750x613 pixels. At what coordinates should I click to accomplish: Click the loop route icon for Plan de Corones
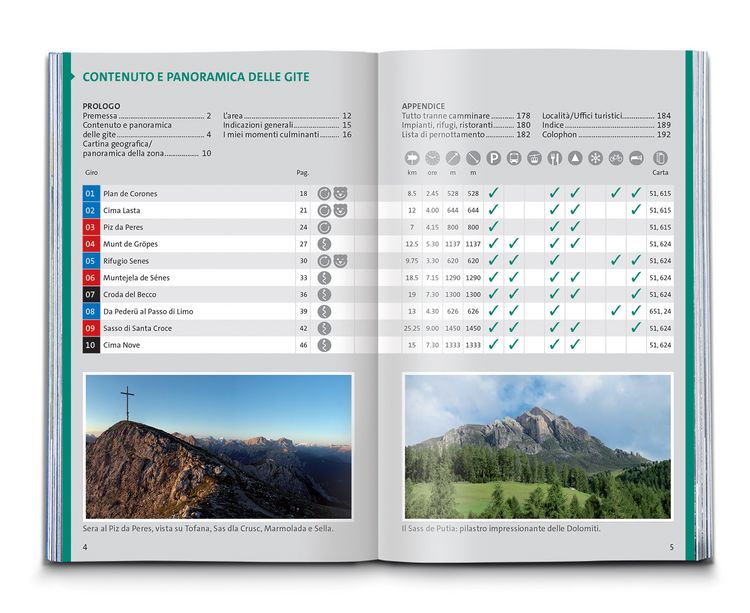(x=324, y=194)
